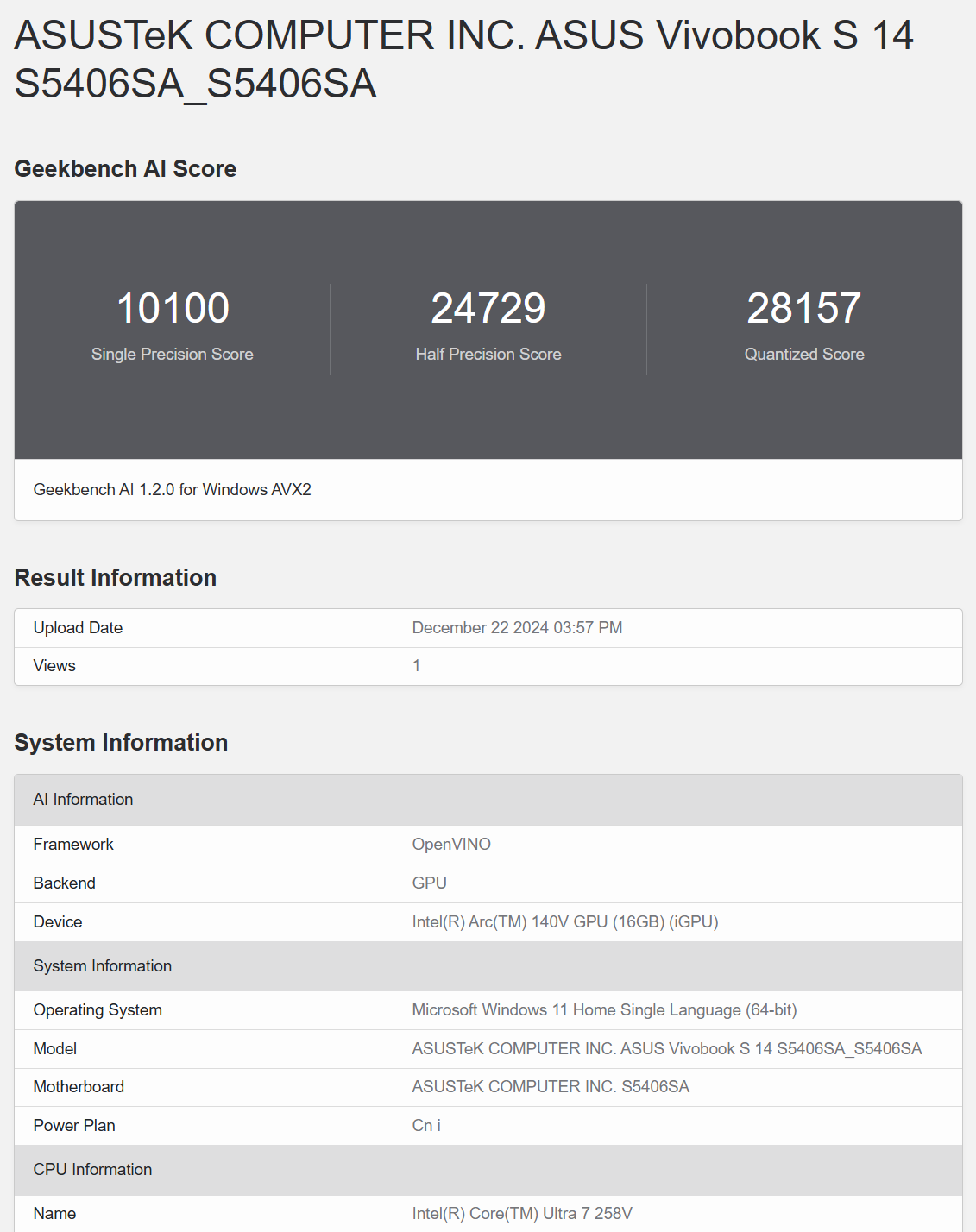The image size is (976, 1232).
Task: Click the Half Precision Score value 24729
Action: [488, 308]
